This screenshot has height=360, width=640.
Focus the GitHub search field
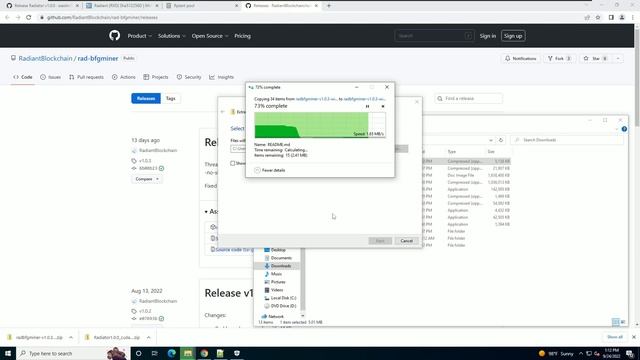click(434, 36)
